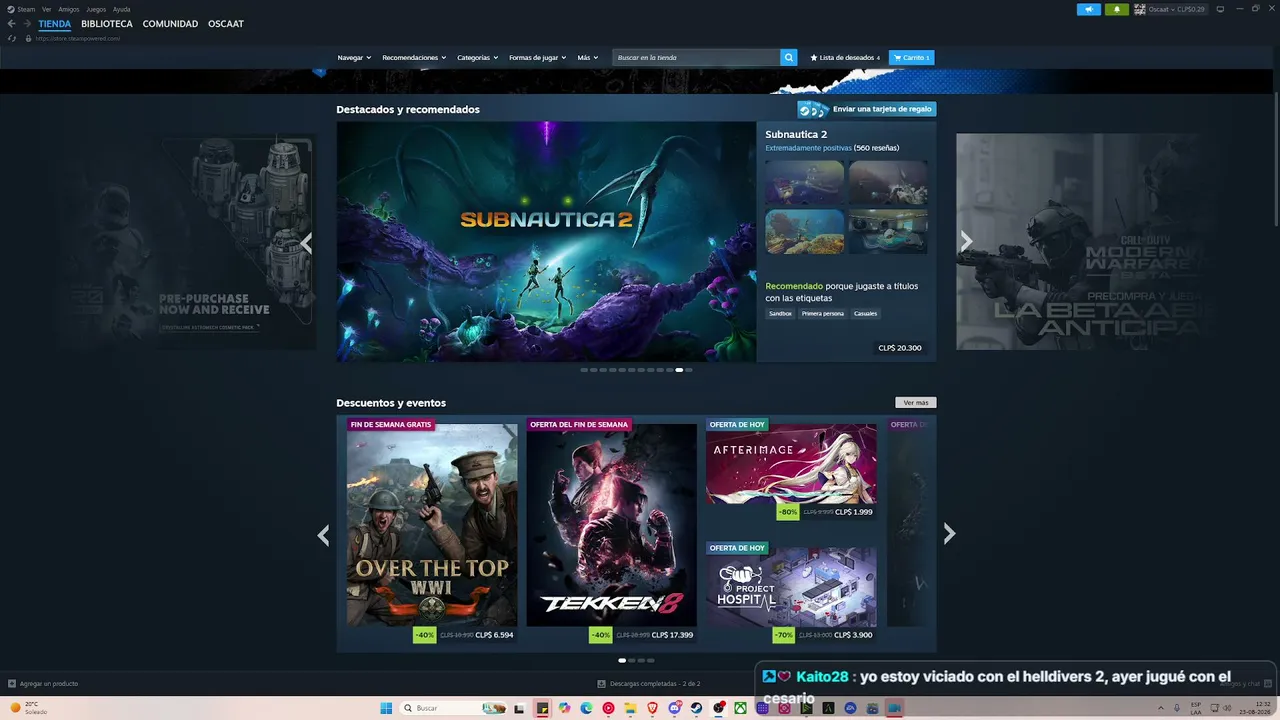Open the OBS Studio taskbar icon
The width and height of the screenshot is (1280, 720).
click(x=719, y=708)
